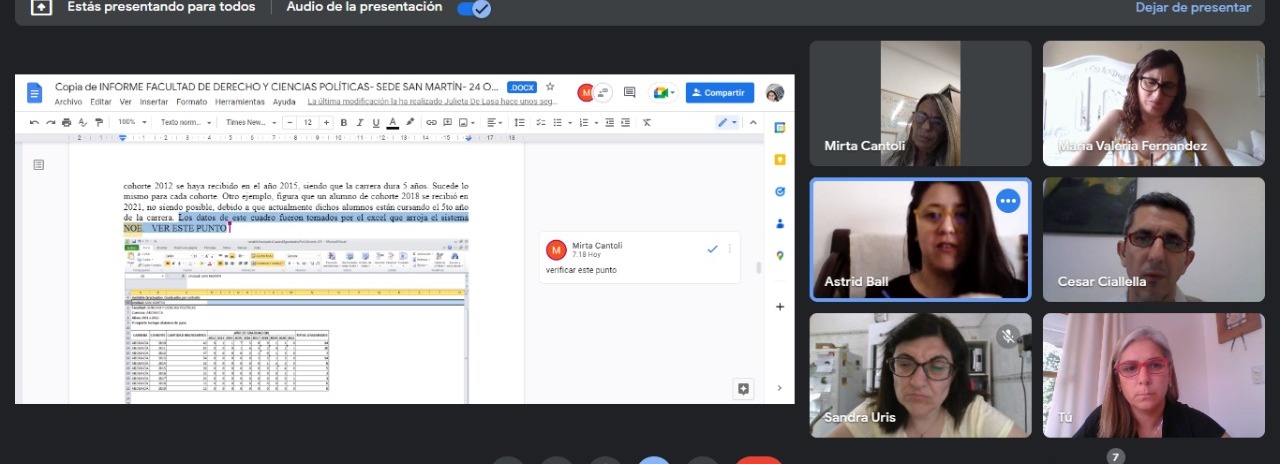Click Dejar de presentar link
Screen dimensions: 1280x464
pyautogui.click(x=1192, y=8)
